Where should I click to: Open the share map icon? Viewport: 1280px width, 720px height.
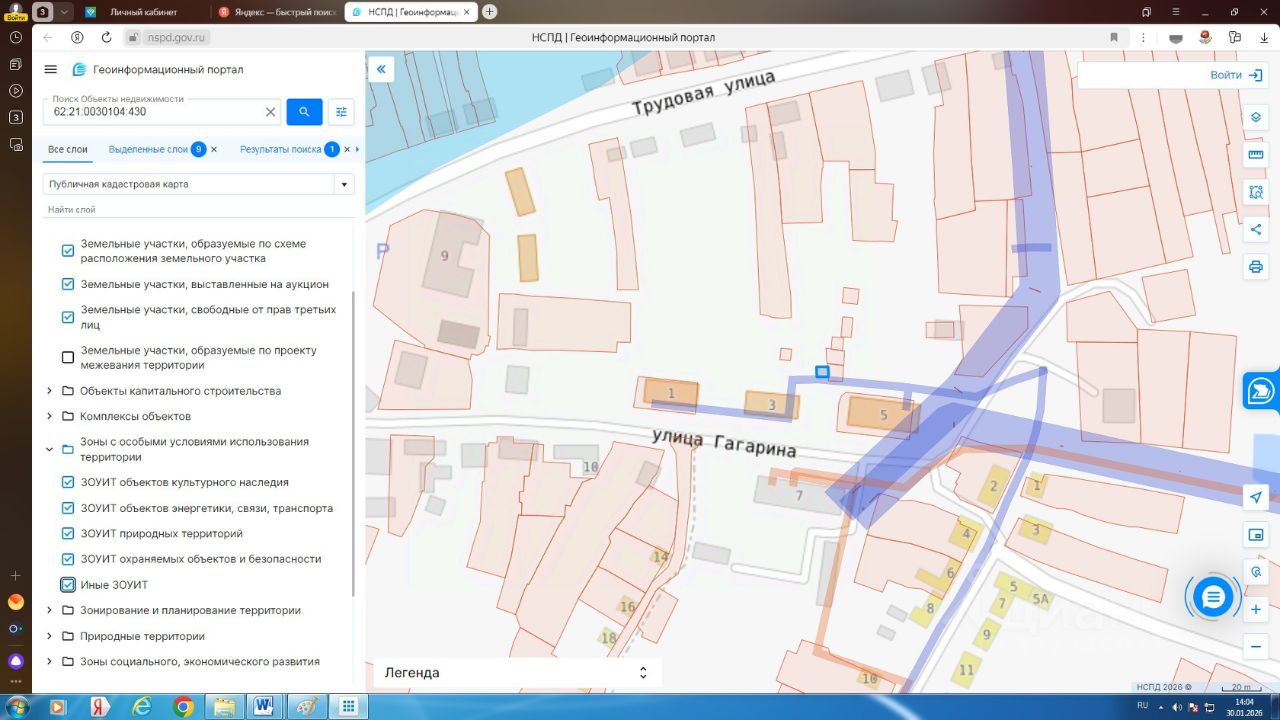[1256, 230]
